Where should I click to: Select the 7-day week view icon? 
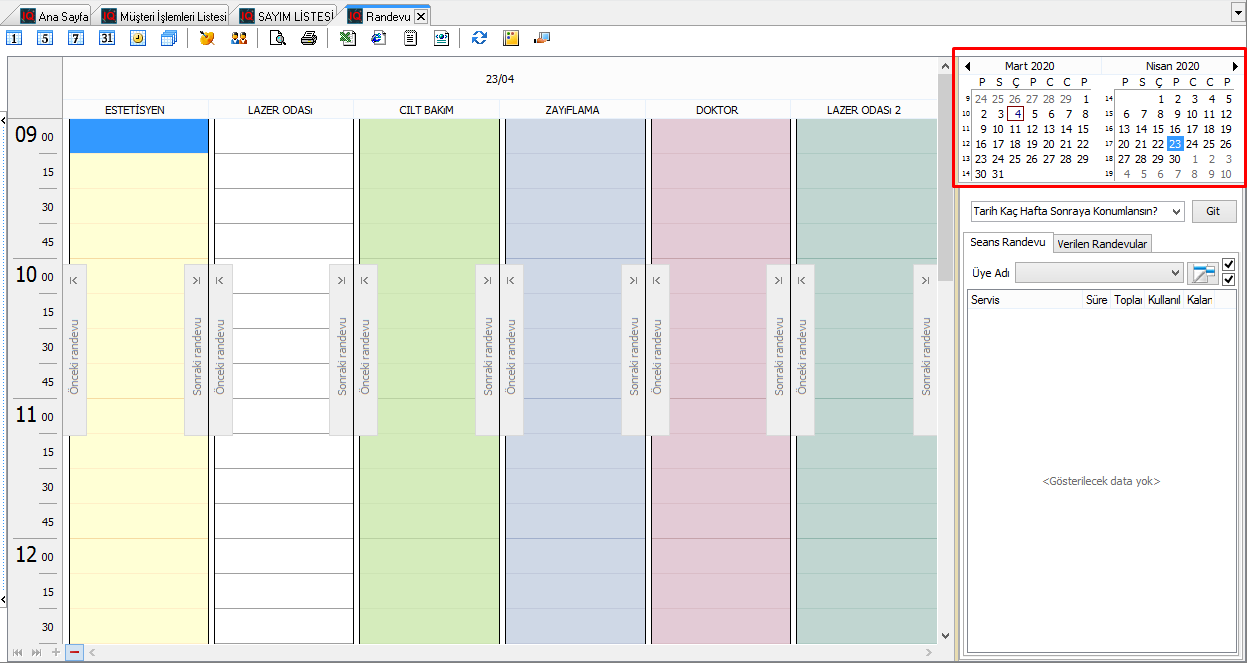point(76,39)
